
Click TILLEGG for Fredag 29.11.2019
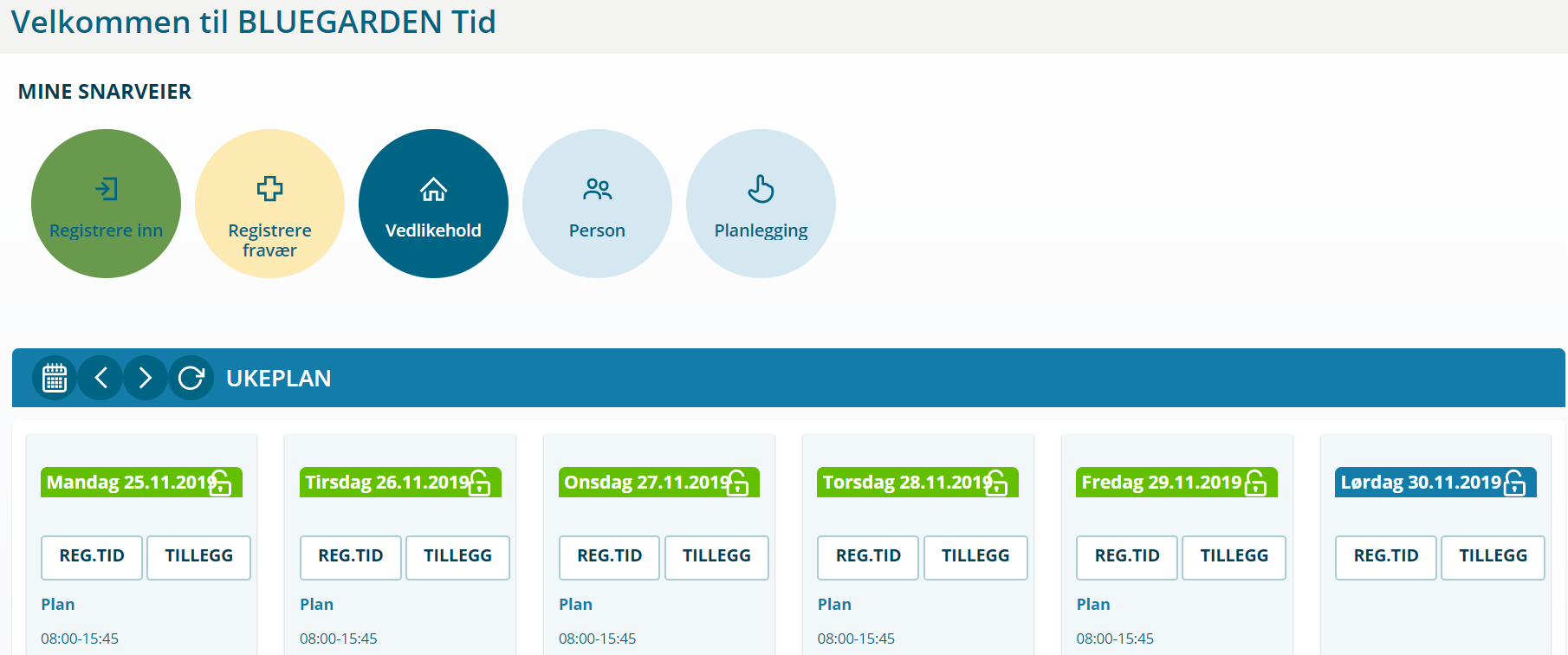coord(1234,557)
